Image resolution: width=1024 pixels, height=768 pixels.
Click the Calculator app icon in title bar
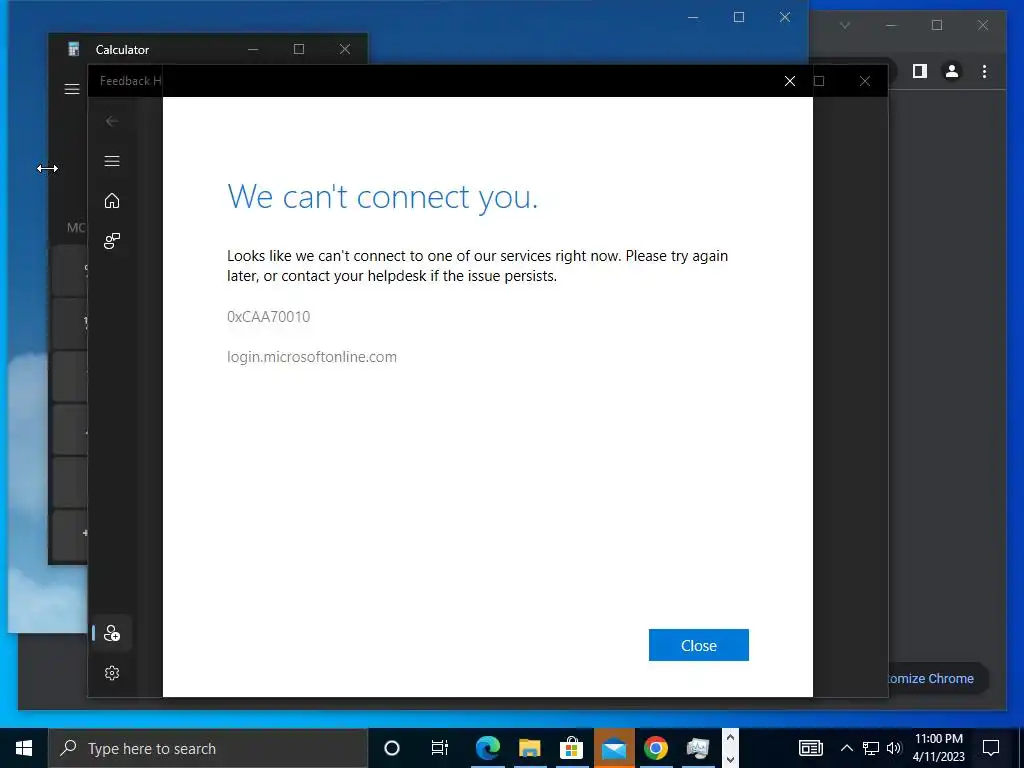(74, 49)
